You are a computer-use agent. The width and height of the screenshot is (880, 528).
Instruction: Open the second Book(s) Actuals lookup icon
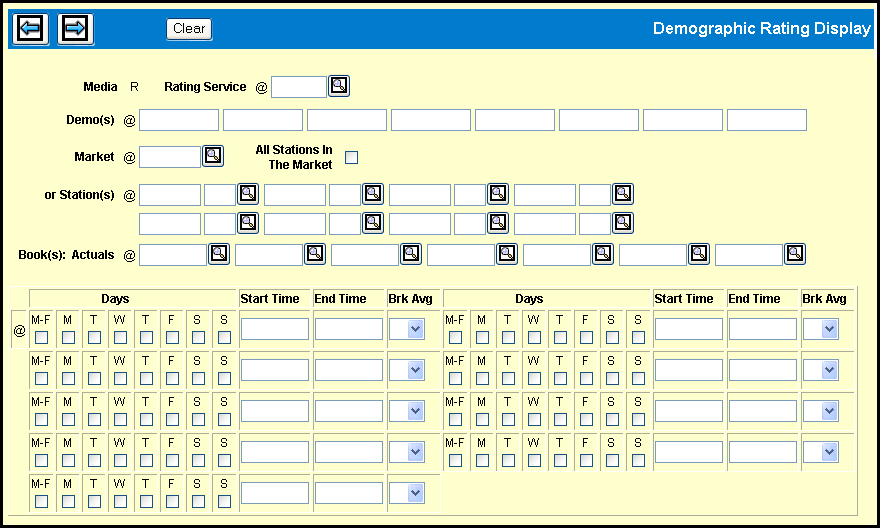point(315,254)
